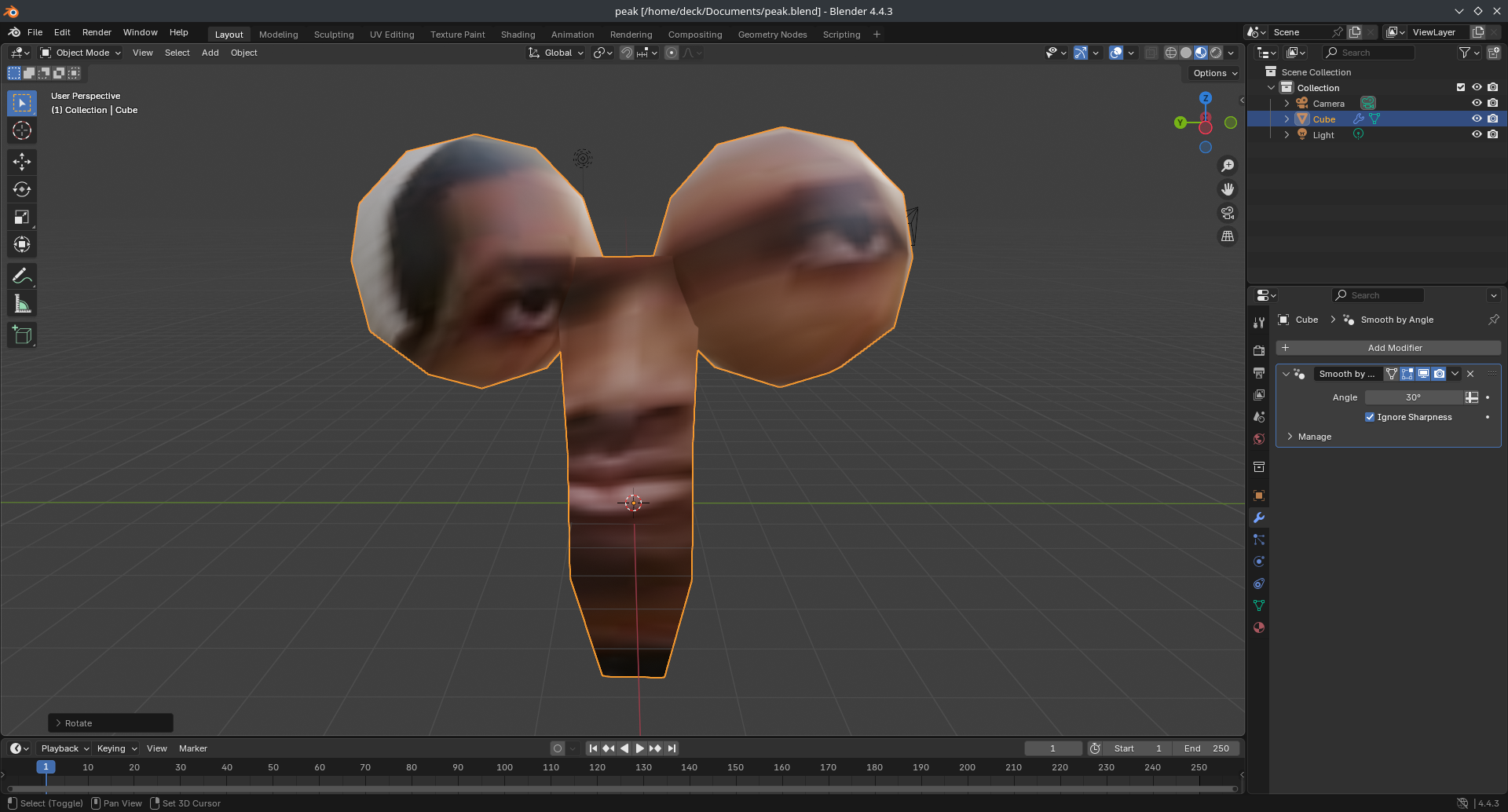
Task: Open the Physics properties tab
Action: (1259, 561)
